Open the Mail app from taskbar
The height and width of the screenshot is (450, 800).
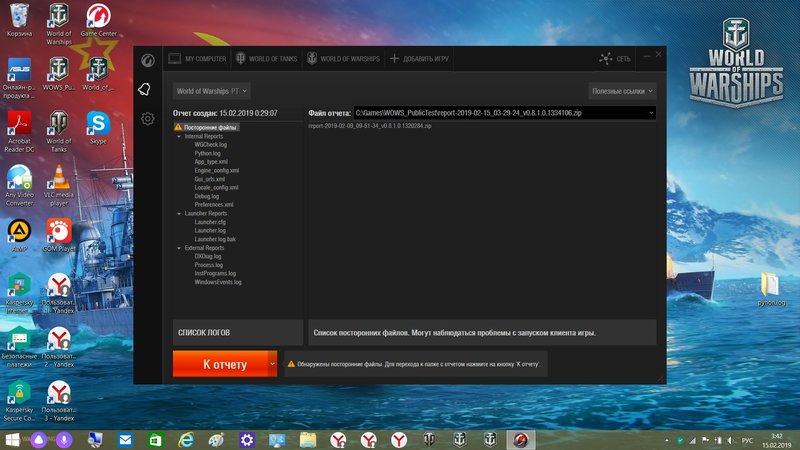click(125, 440)
